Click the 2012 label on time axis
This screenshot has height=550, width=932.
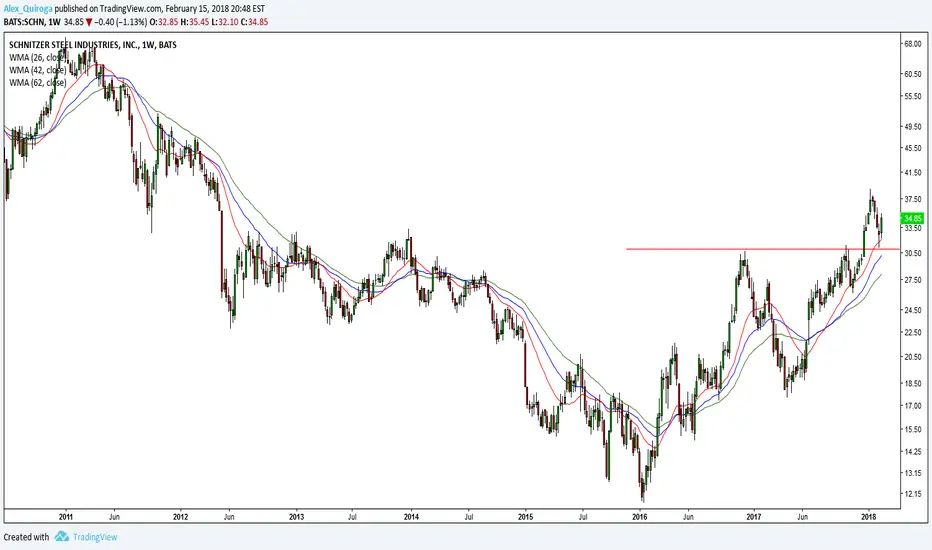click(x=181, y=517)
